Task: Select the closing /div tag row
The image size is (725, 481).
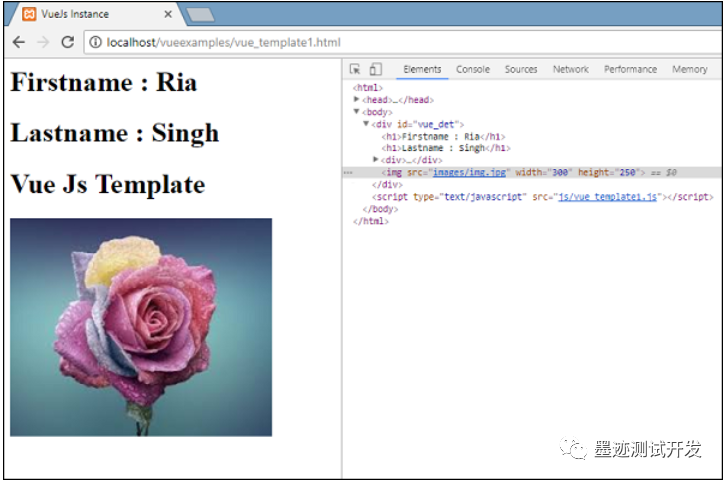Action: click(x=387, y=185)
